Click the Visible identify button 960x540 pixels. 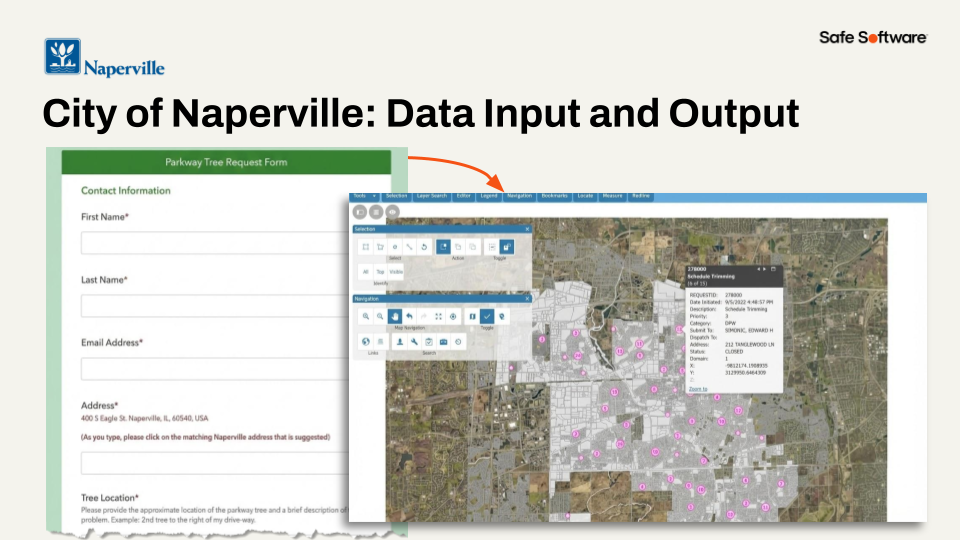click(x=396, y=272)
